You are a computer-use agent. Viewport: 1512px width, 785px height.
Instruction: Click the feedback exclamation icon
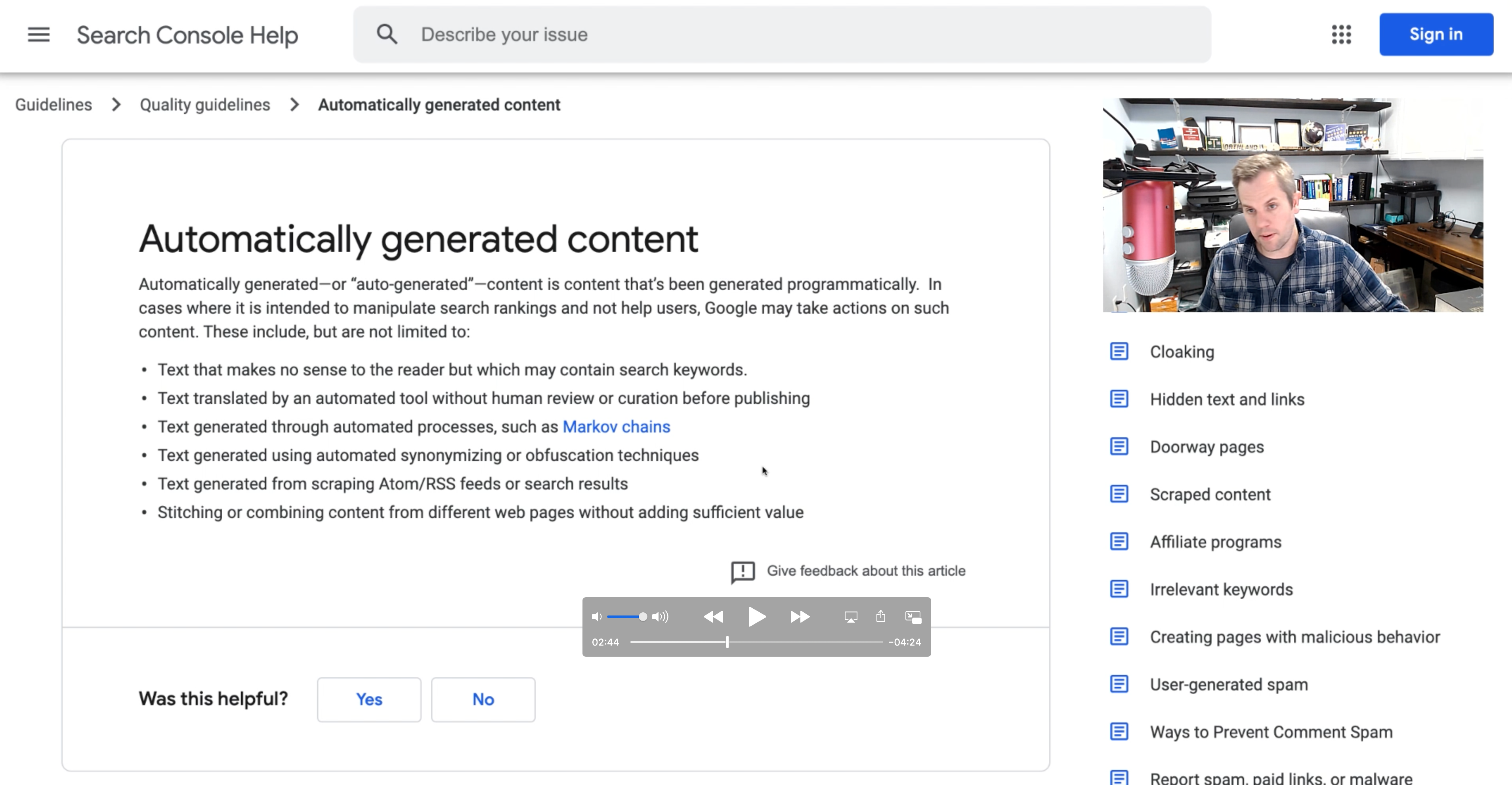[x=743, y=572]
